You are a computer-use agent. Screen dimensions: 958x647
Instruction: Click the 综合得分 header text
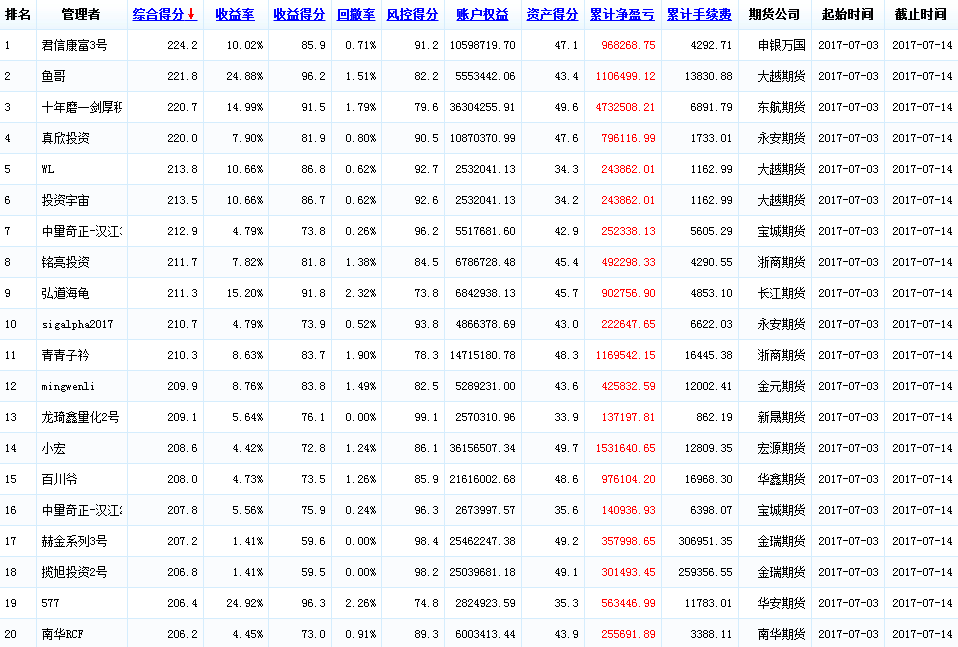click(x=158, y=15)
